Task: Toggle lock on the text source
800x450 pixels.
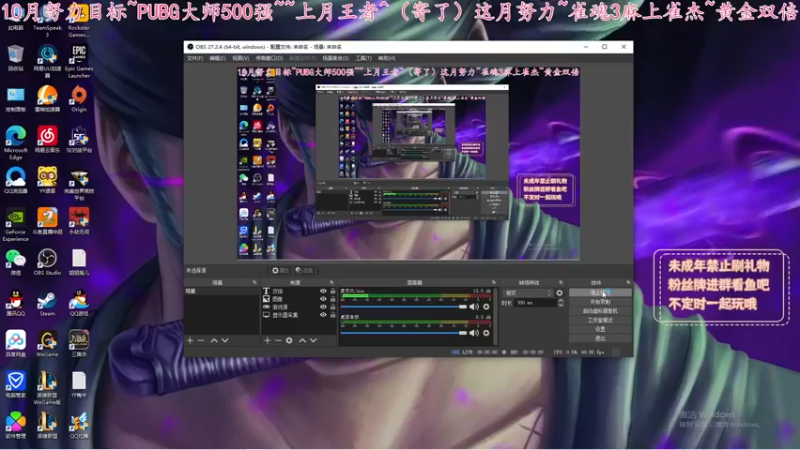Action: 333,291
